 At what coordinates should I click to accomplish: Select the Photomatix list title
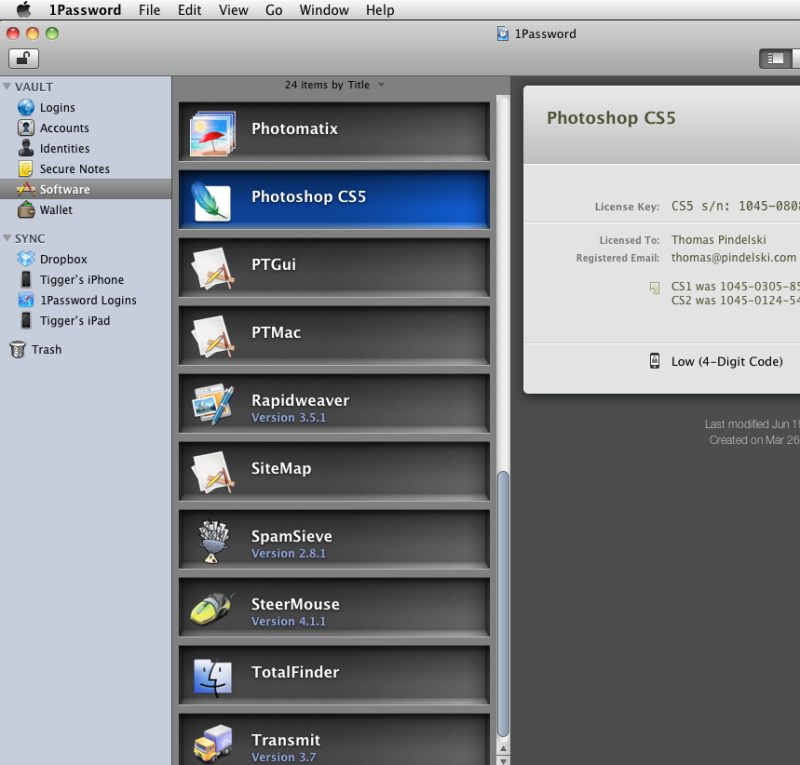[294, 129]
